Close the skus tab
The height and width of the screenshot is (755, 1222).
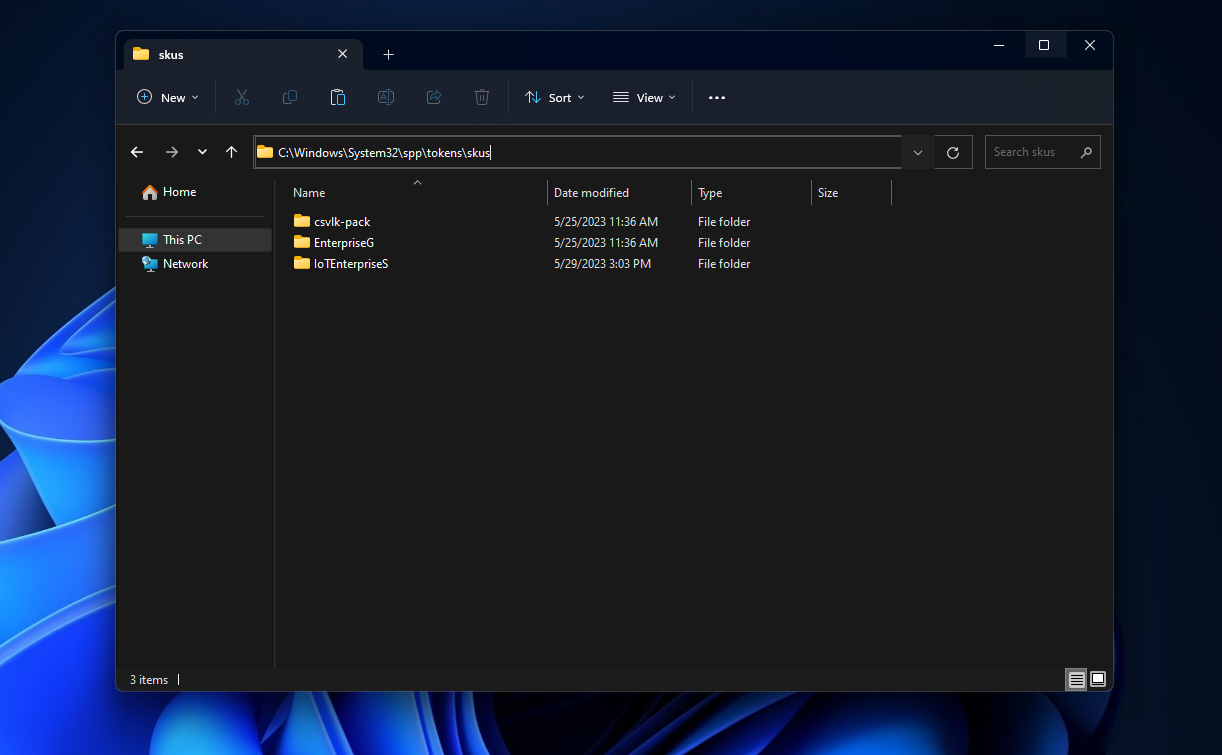coord(343,54)
